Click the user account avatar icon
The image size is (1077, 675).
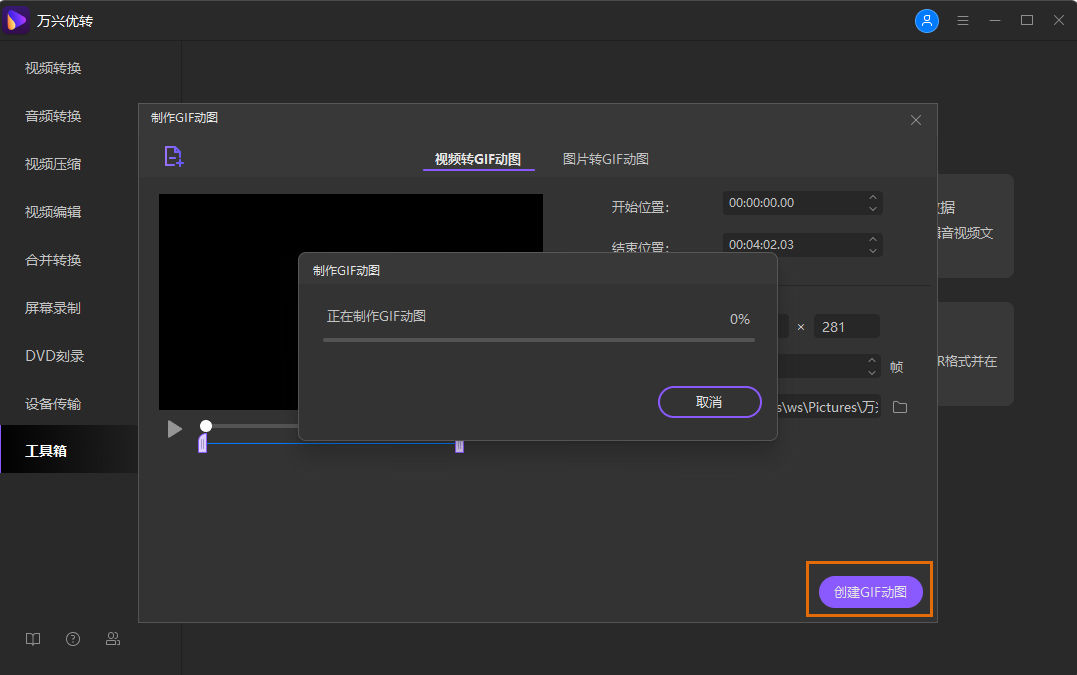[927, 20]
